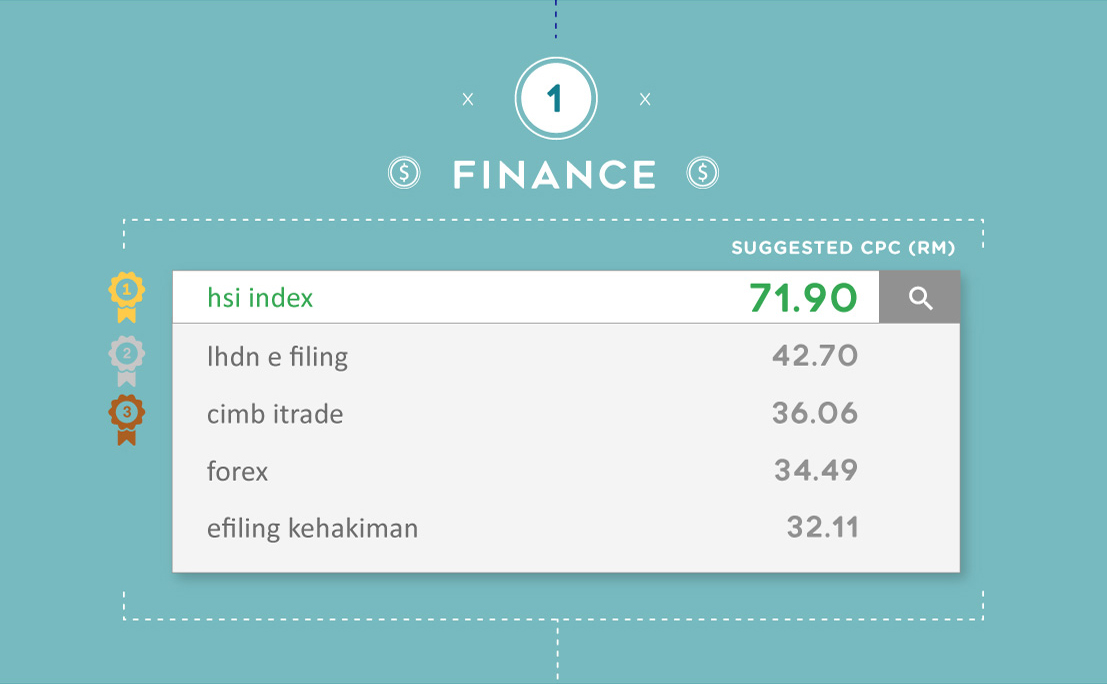
Task: Click the number 1 circle badge
Action: pyautogui.click(x=556, y=98)
